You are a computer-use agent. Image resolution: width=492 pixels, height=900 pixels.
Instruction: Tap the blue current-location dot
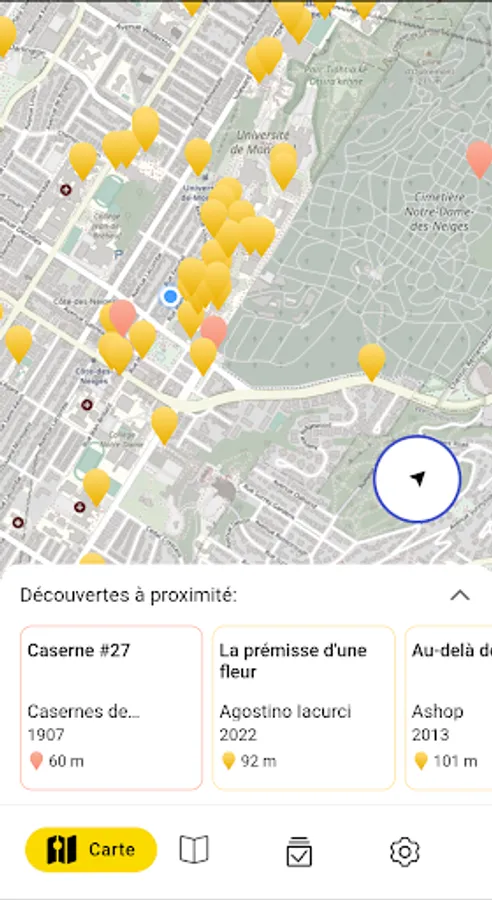[170, 297]
